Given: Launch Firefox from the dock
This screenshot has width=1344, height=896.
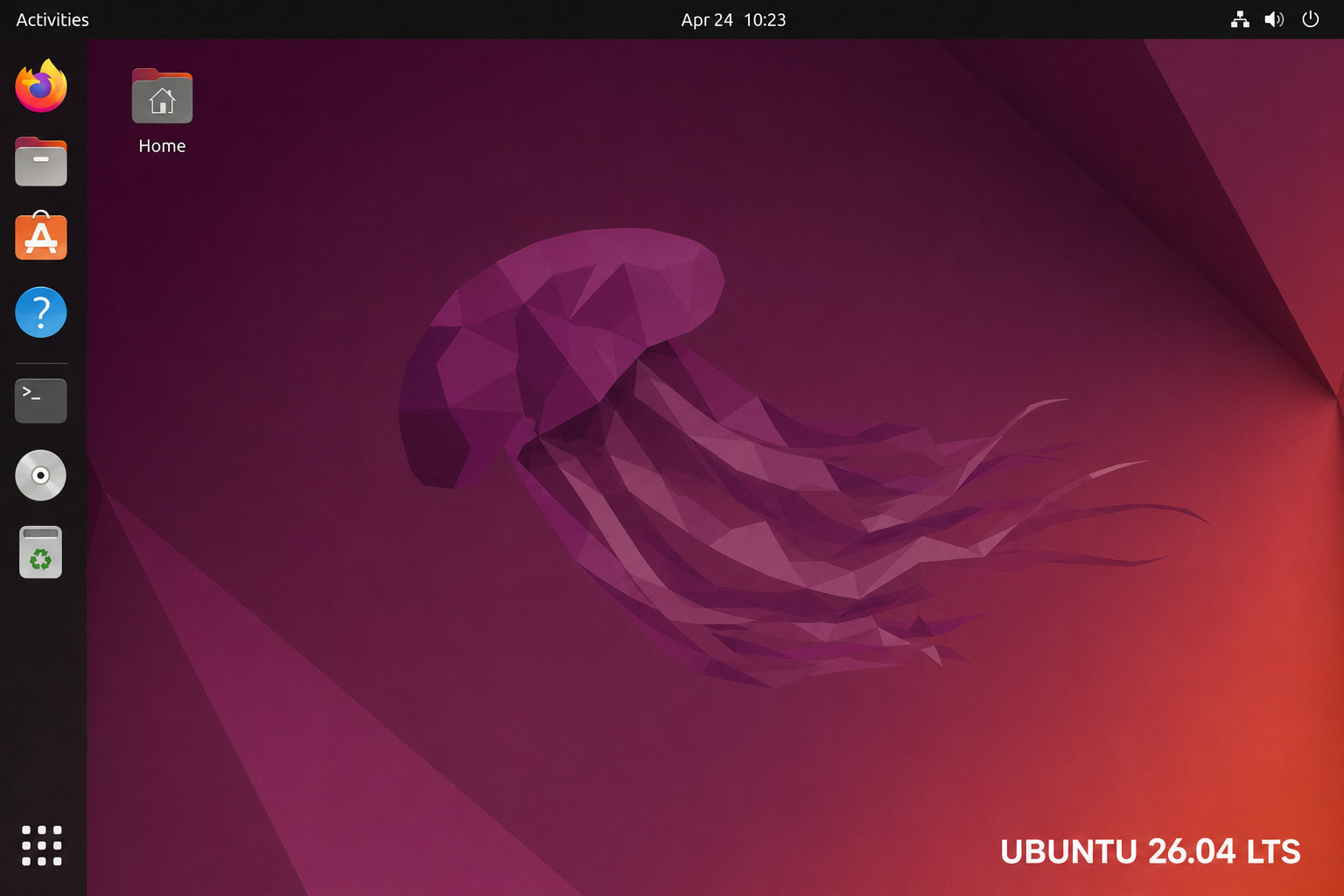Looking at the screenshot, I should point(41,86).
